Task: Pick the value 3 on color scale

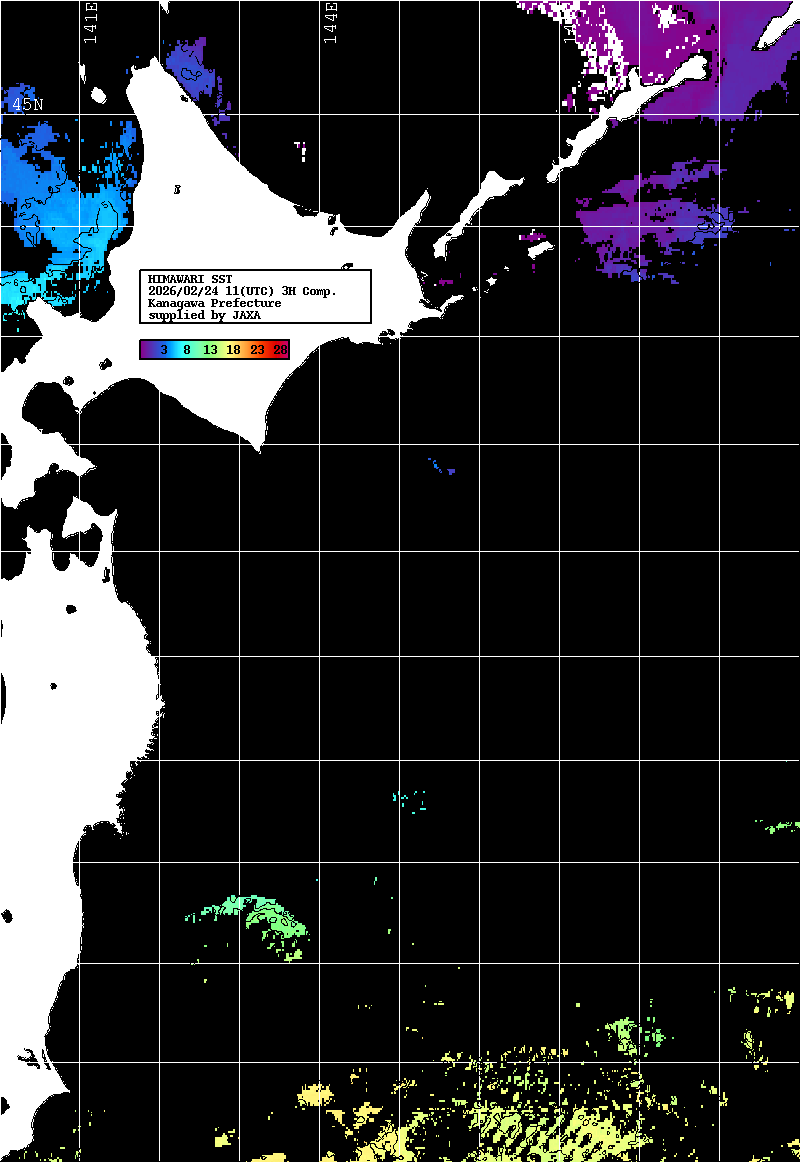Action: [163, 350]
